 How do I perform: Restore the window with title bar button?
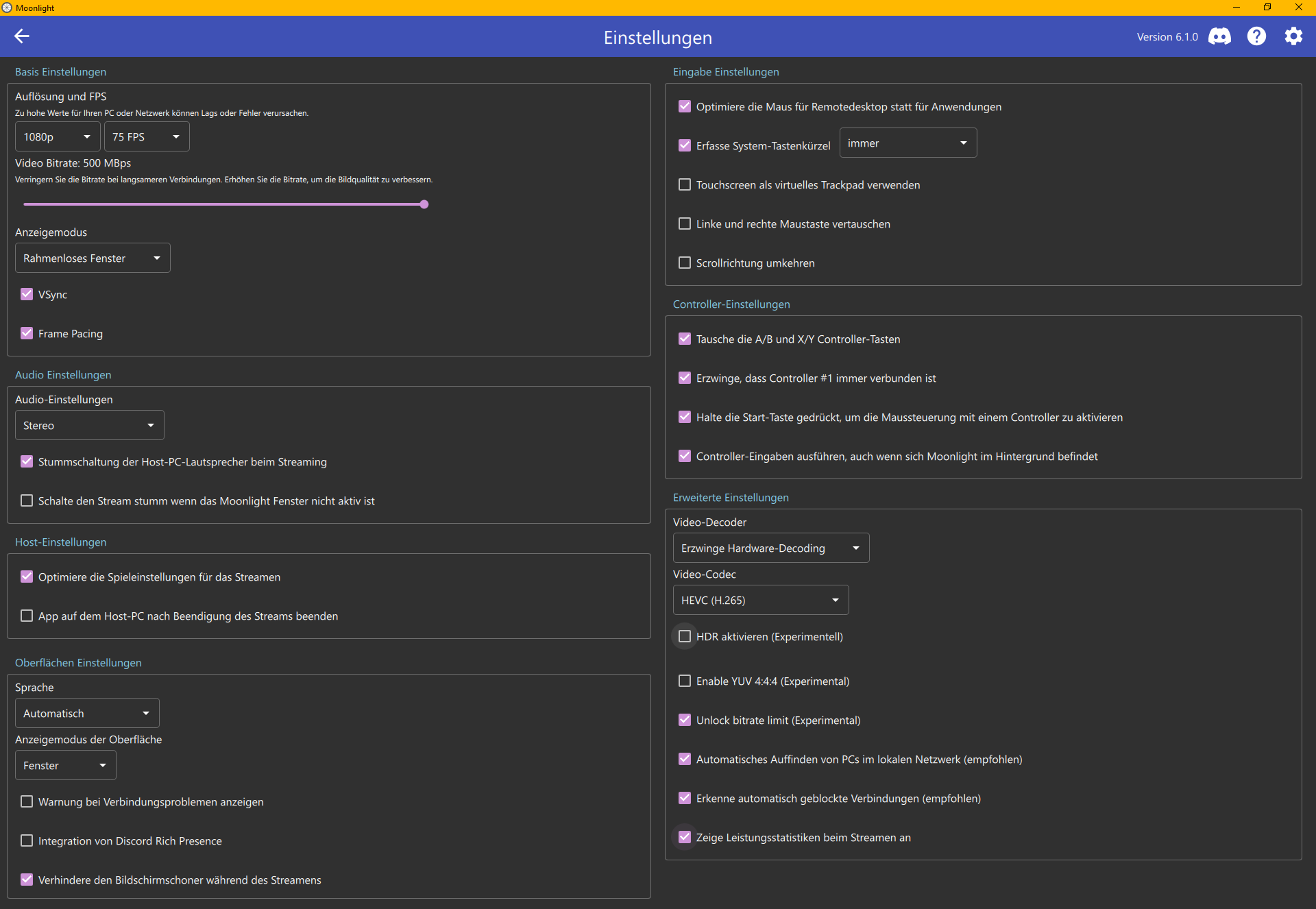(x=1267, y=8)
